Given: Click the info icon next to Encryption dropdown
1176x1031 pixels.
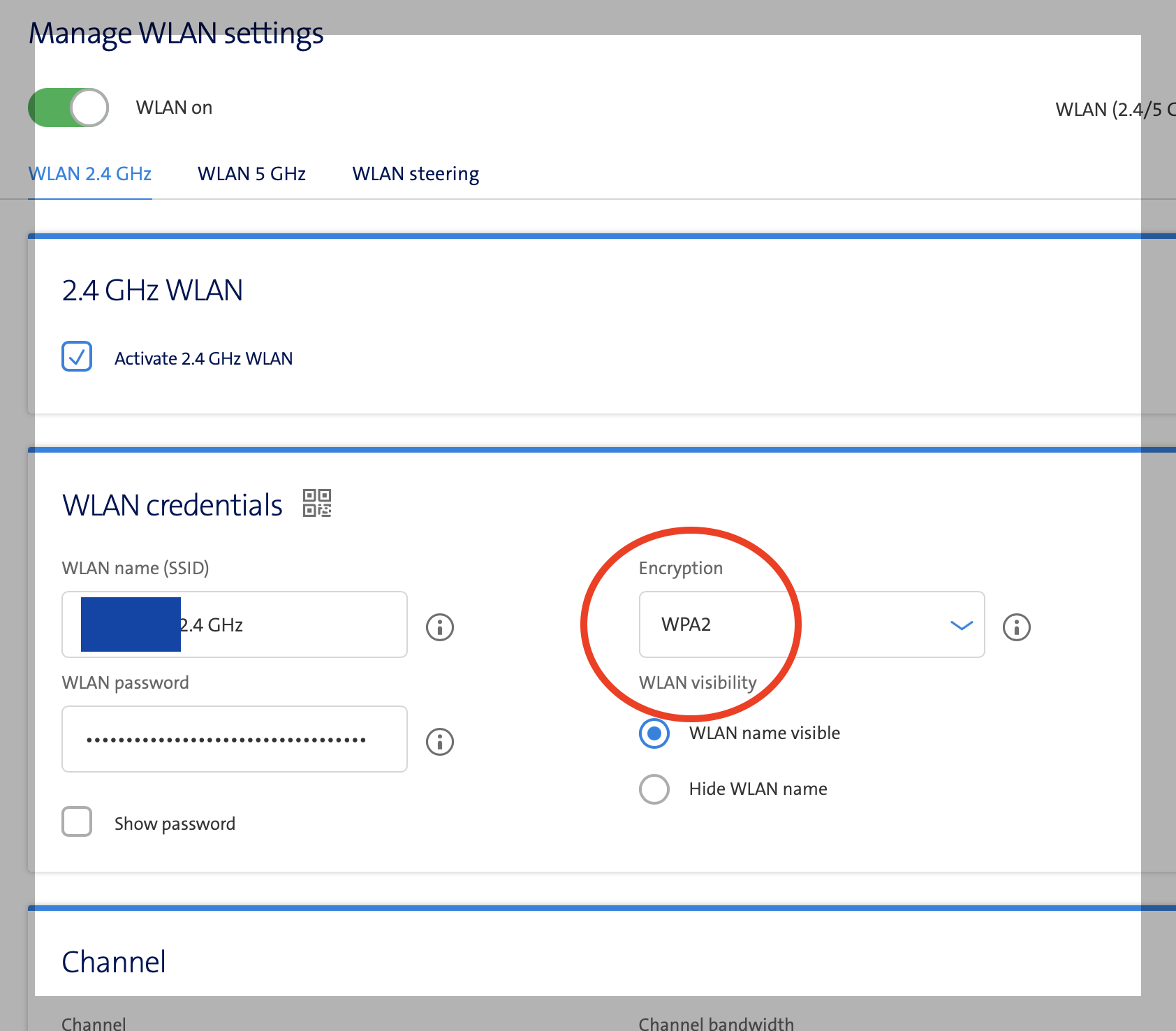Looking at the screenshot, I should pos(1016,627).
